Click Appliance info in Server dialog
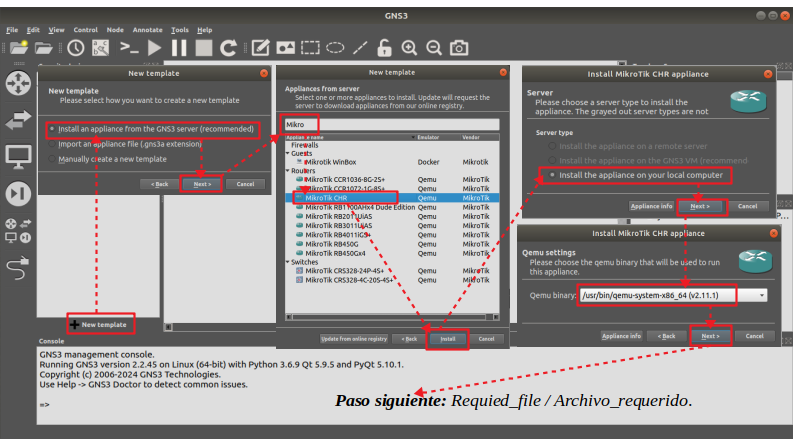Image resolution: width=793 pixels, height=442 pixels. tap(651, 206)
